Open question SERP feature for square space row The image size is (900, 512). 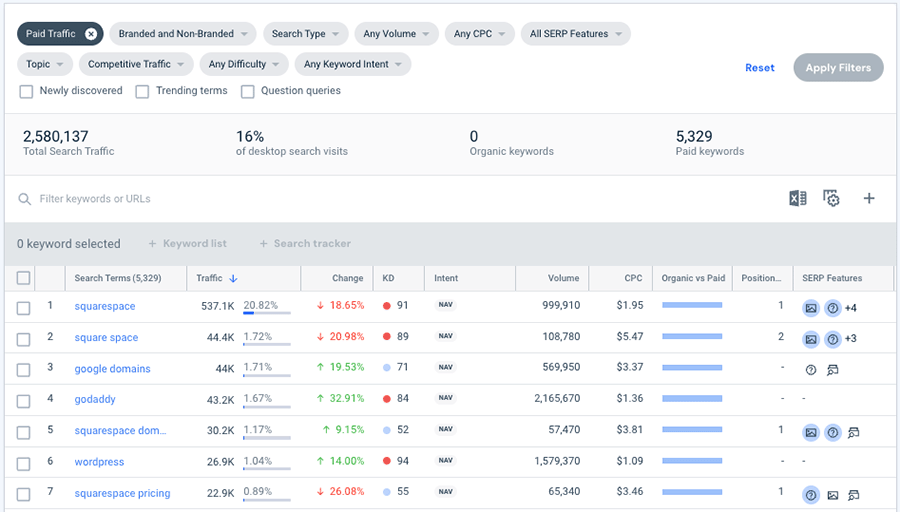coord(832,339)
